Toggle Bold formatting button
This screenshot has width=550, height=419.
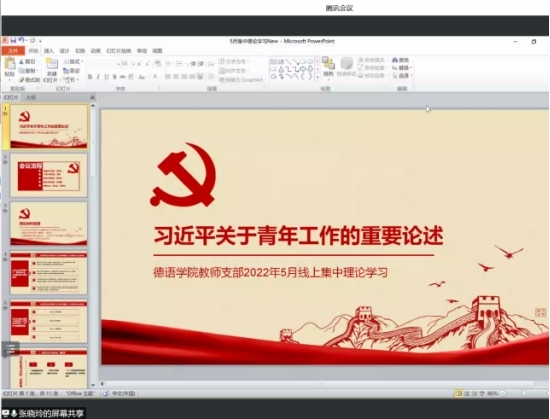(x=90, y=77)
